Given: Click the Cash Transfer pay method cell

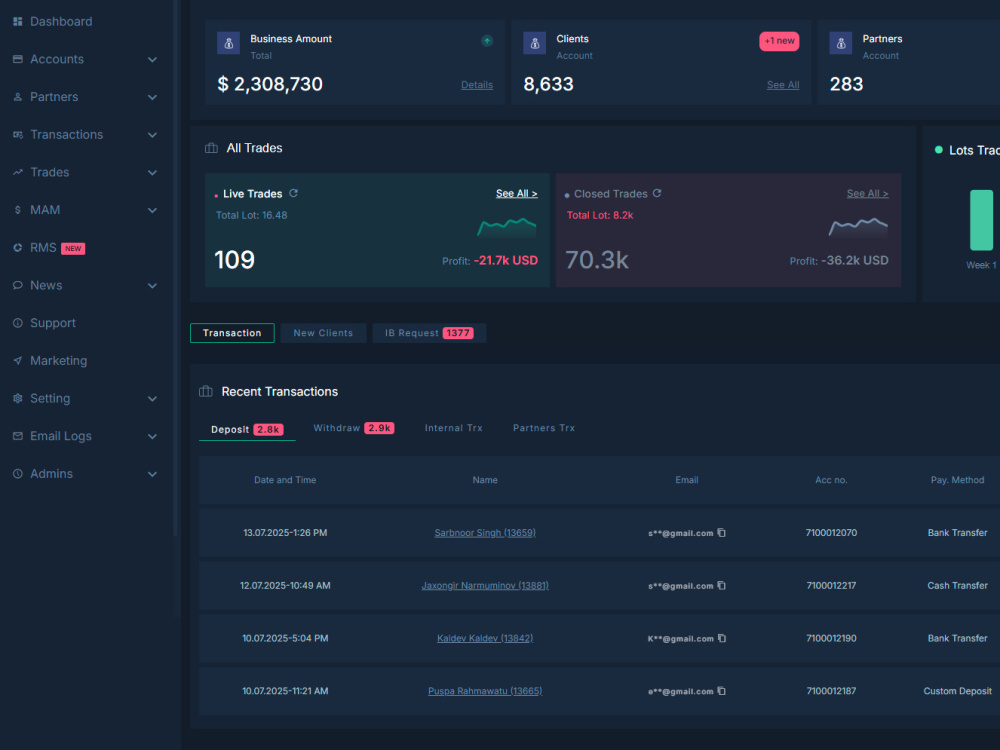Looking at the screenshot, I should pyautogui.click(x=957, y=585).
